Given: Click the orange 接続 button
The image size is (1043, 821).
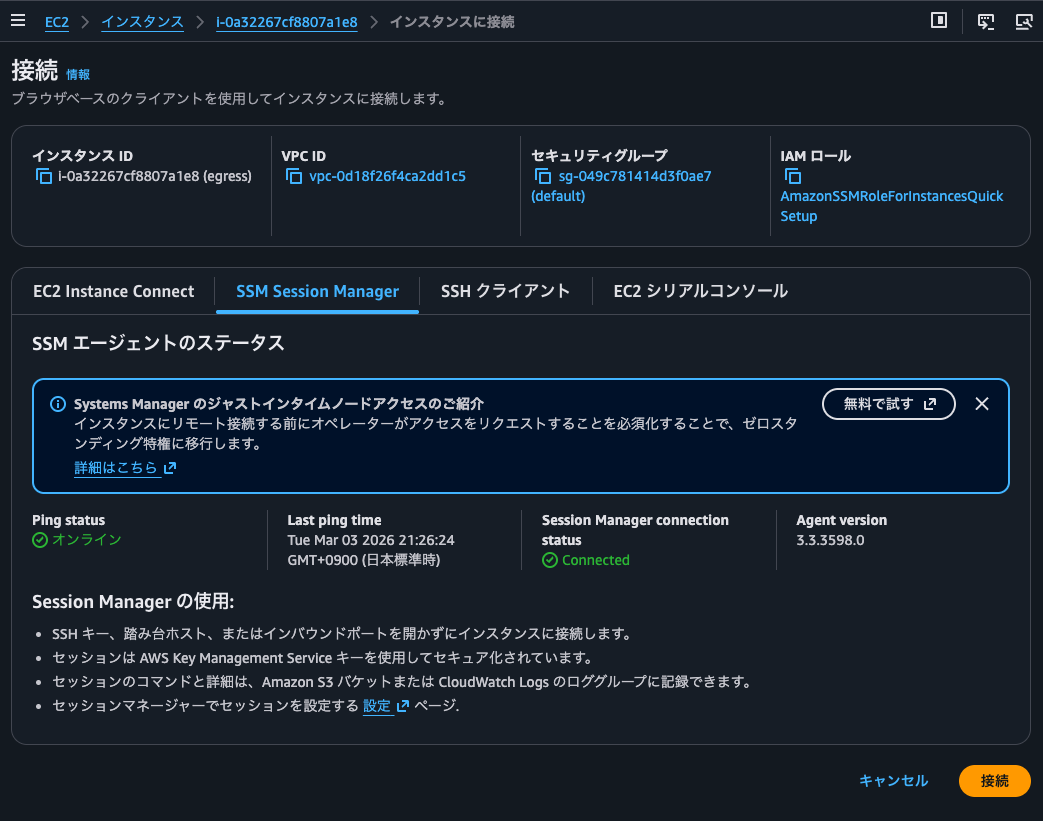Looking at the screenshot, I should (x=994, y=781).
